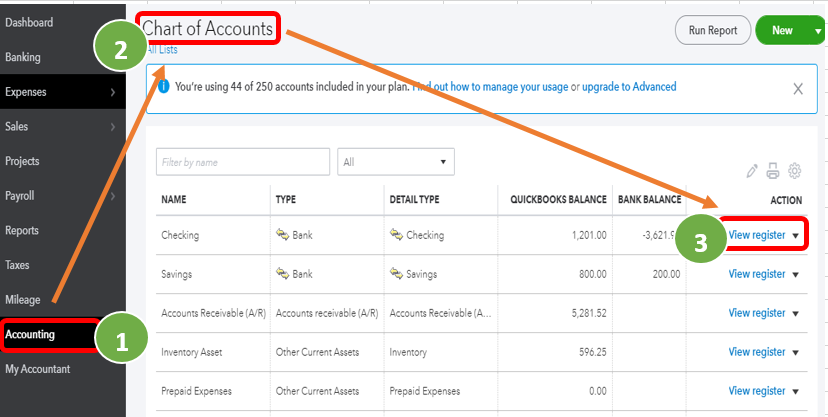Sort by BANK BALANCE column header
Screen dimensions: 828x417
coord(649,200)
